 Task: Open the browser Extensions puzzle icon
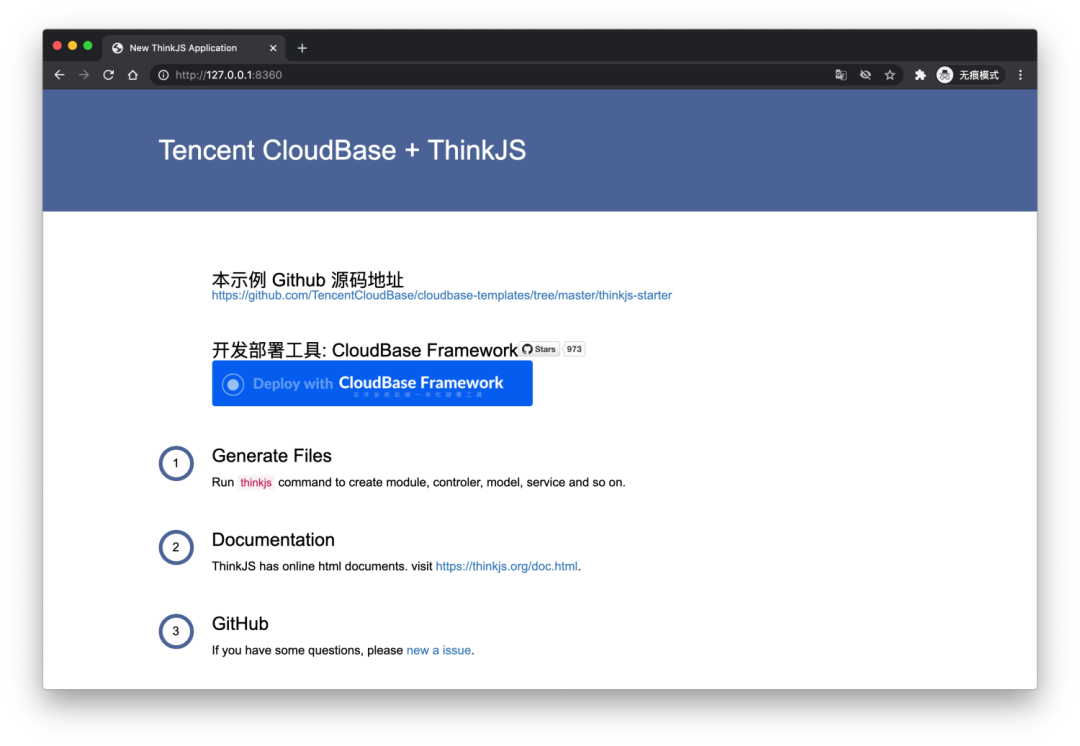click(x=919, y=74)
